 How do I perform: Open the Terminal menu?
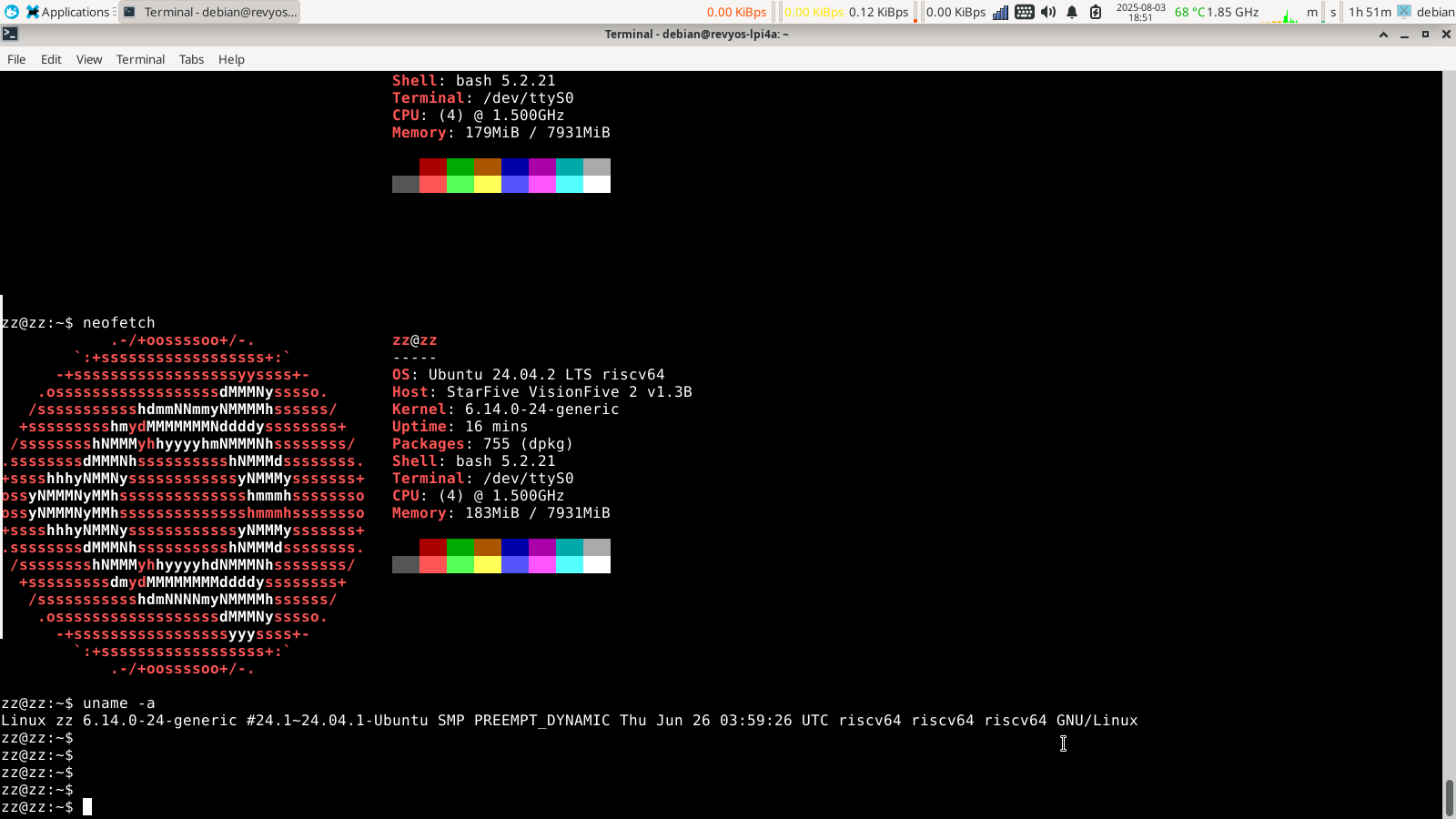(x=140, y=59)
